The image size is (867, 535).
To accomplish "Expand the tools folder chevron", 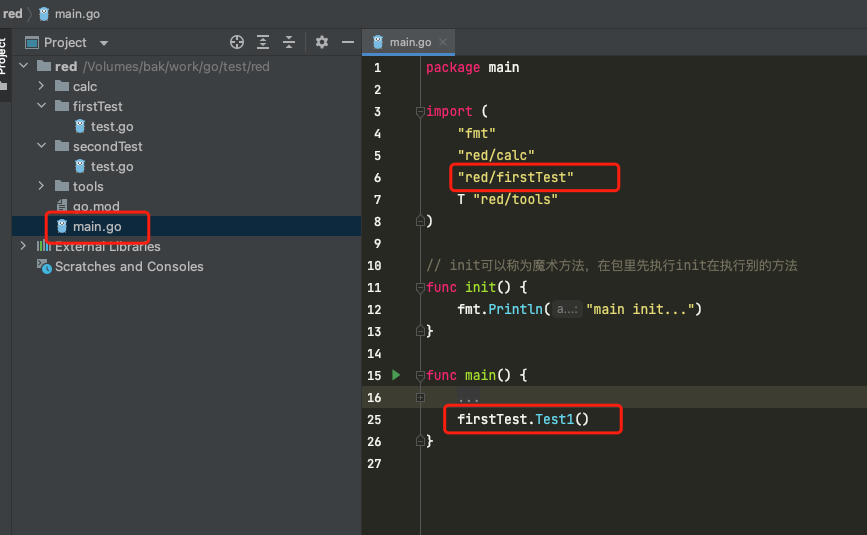I will point(41,186).
